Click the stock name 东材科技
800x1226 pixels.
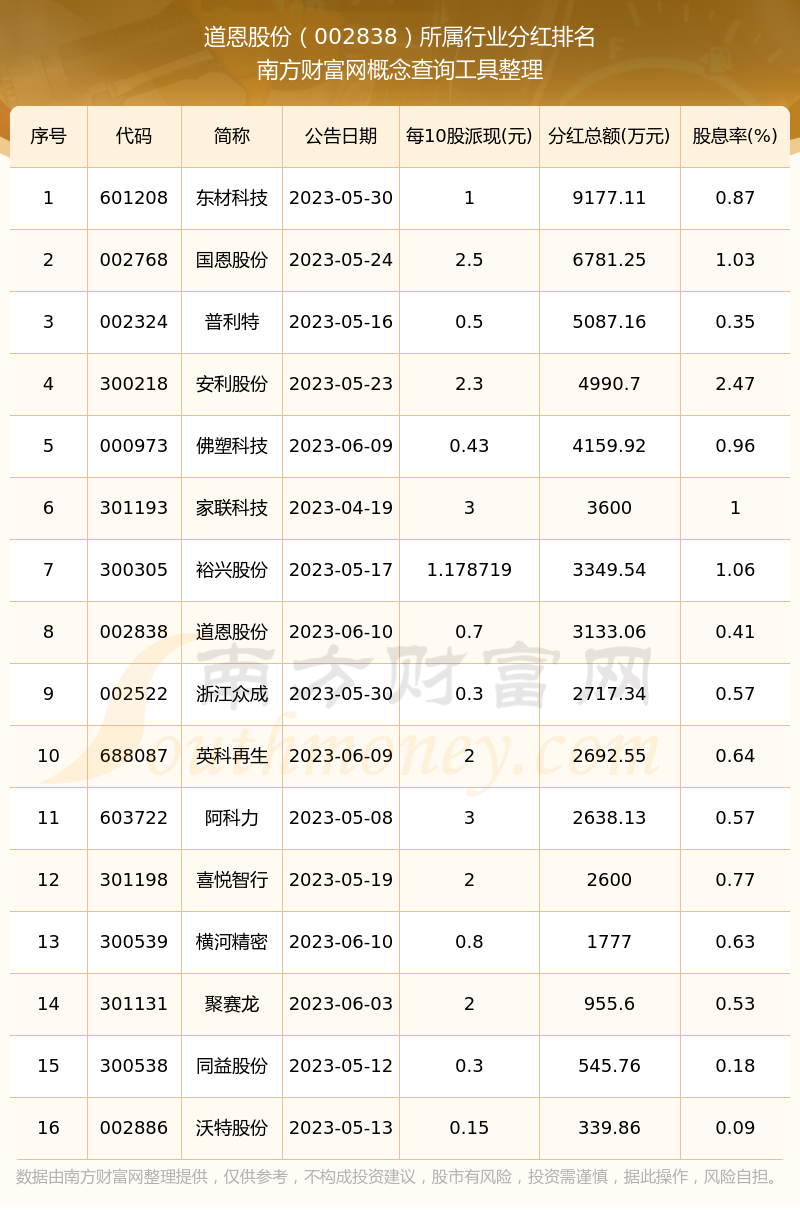click(x=232, y=198)
